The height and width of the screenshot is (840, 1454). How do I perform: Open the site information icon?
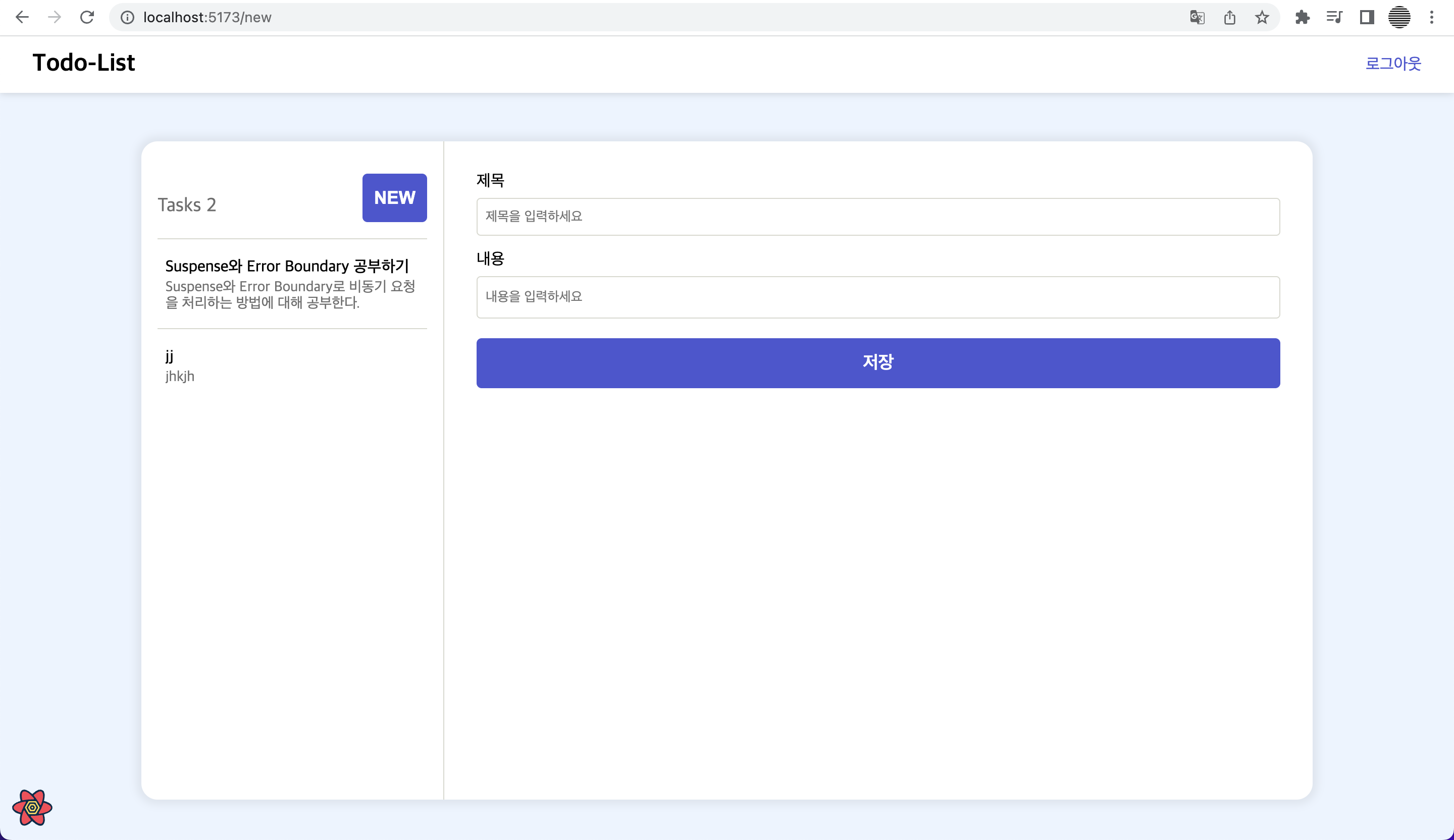click(127, 17)
